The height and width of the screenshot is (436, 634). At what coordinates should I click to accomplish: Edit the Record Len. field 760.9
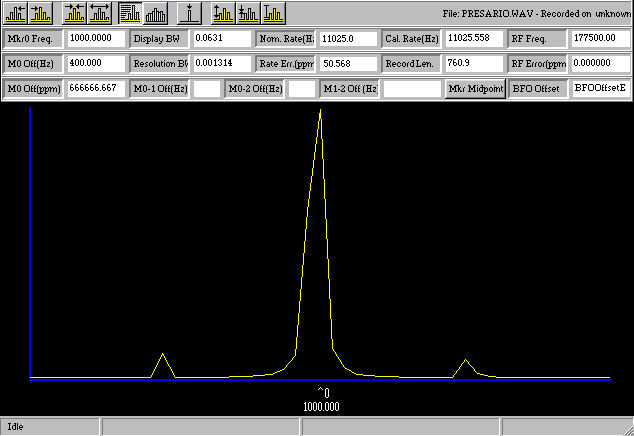tap(474, 63)
